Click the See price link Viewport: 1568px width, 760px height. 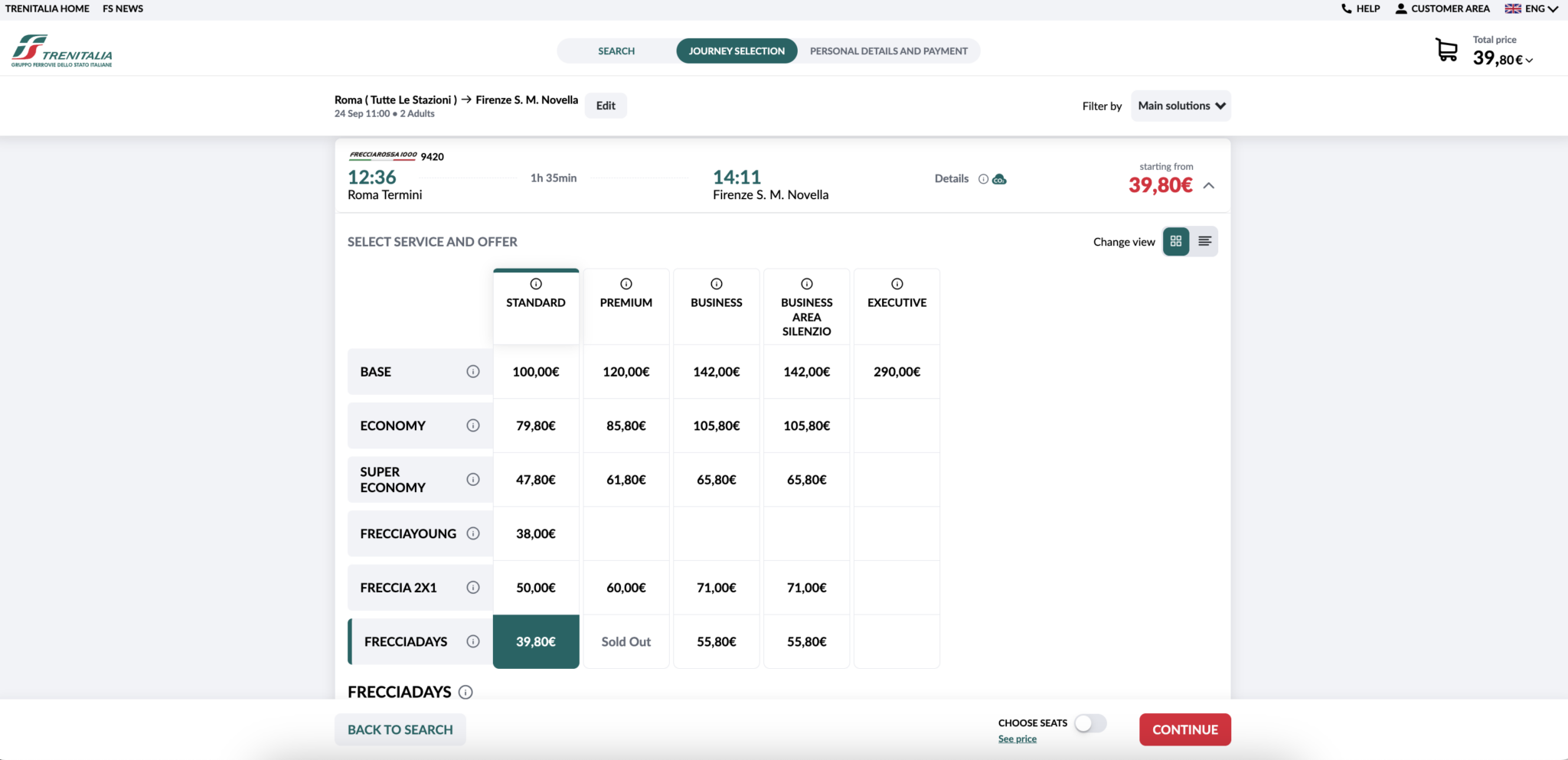coord(1017,739)
